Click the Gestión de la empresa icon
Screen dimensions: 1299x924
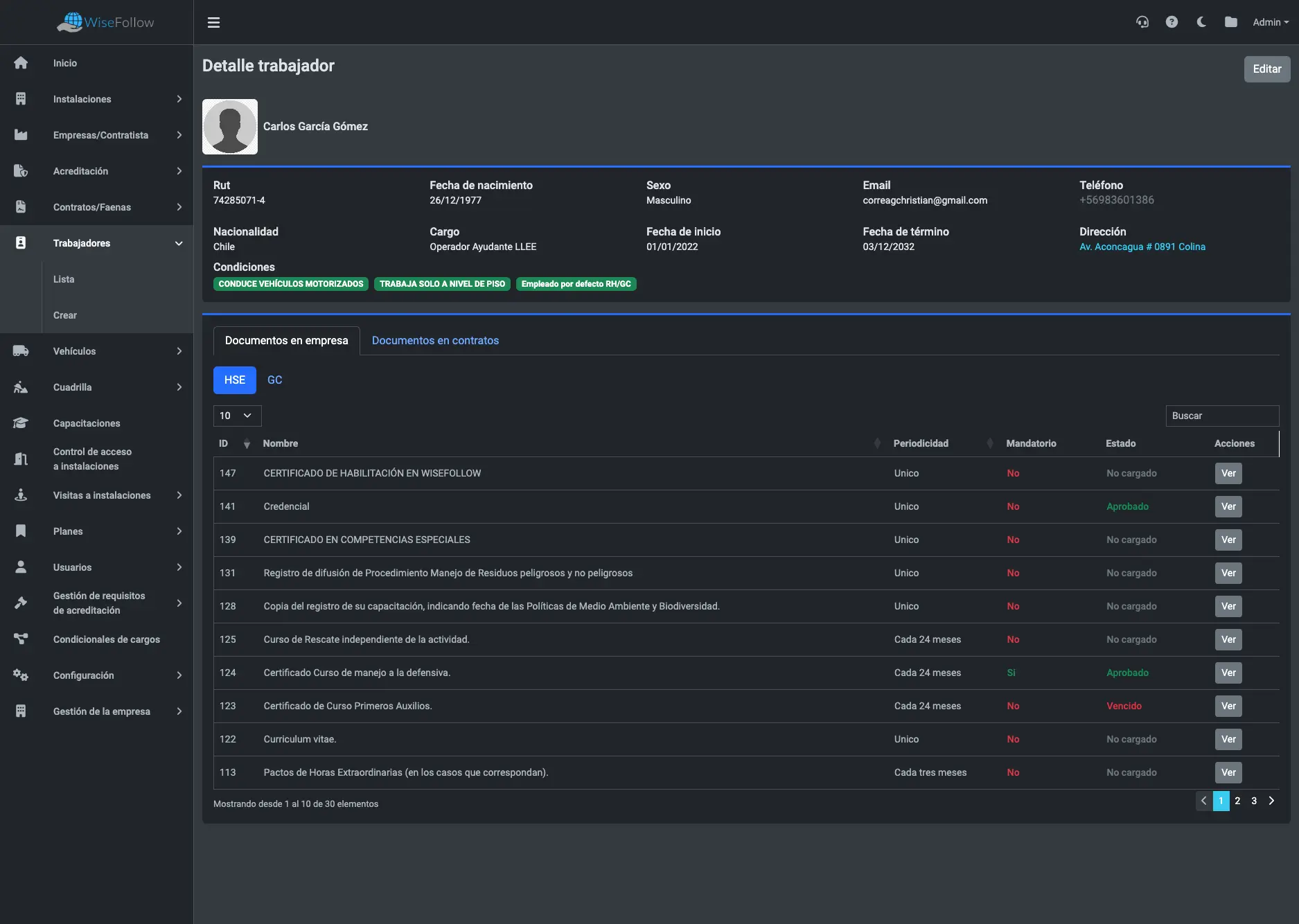[21, 711]
